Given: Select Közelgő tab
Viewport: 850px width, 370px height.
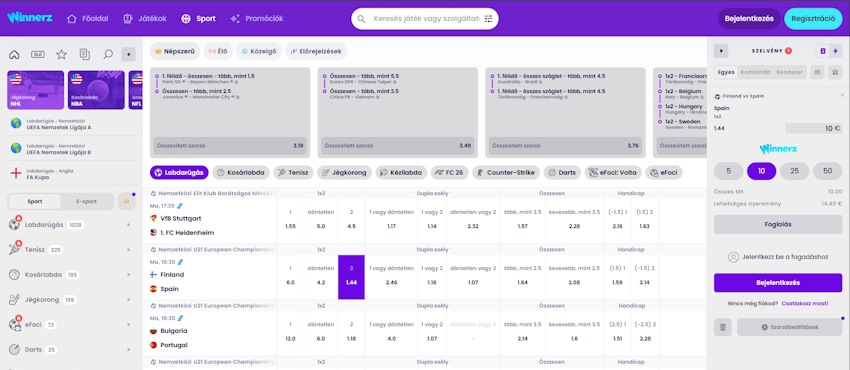Looking at the screenshot, I should point(259,51).
